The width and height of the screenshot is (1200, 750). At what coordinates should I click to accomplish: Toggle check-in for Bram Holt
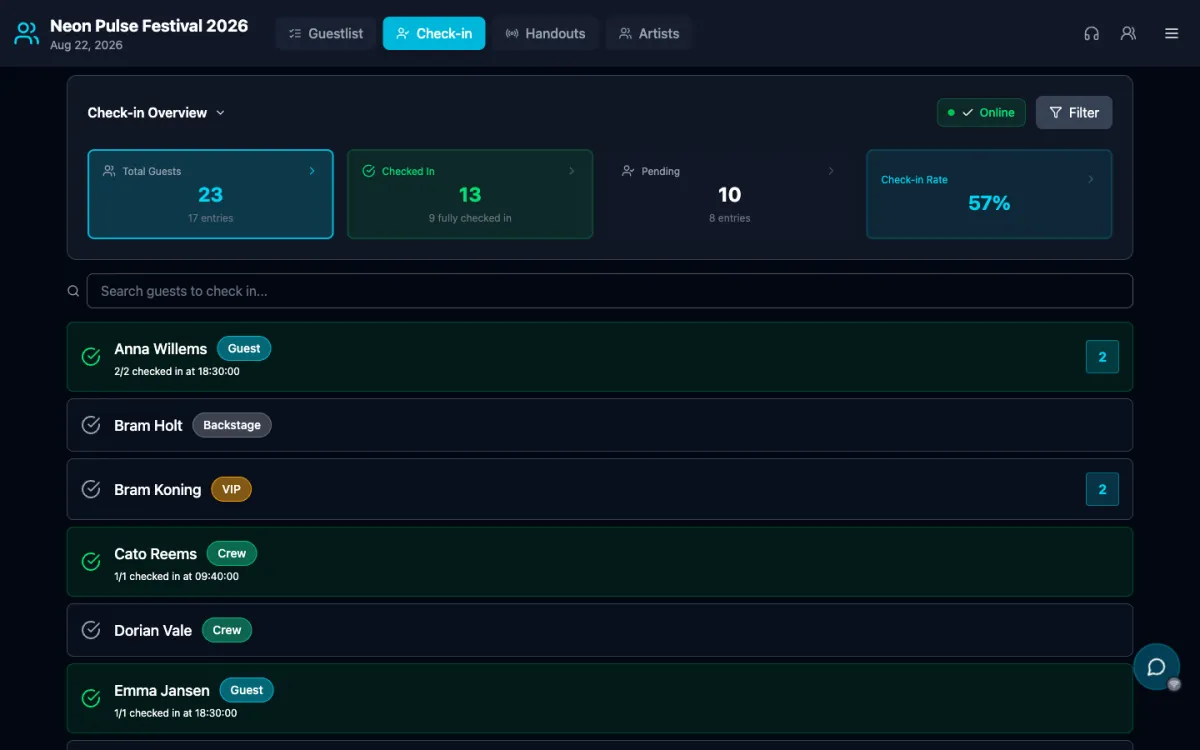click(x=91, y=425)
